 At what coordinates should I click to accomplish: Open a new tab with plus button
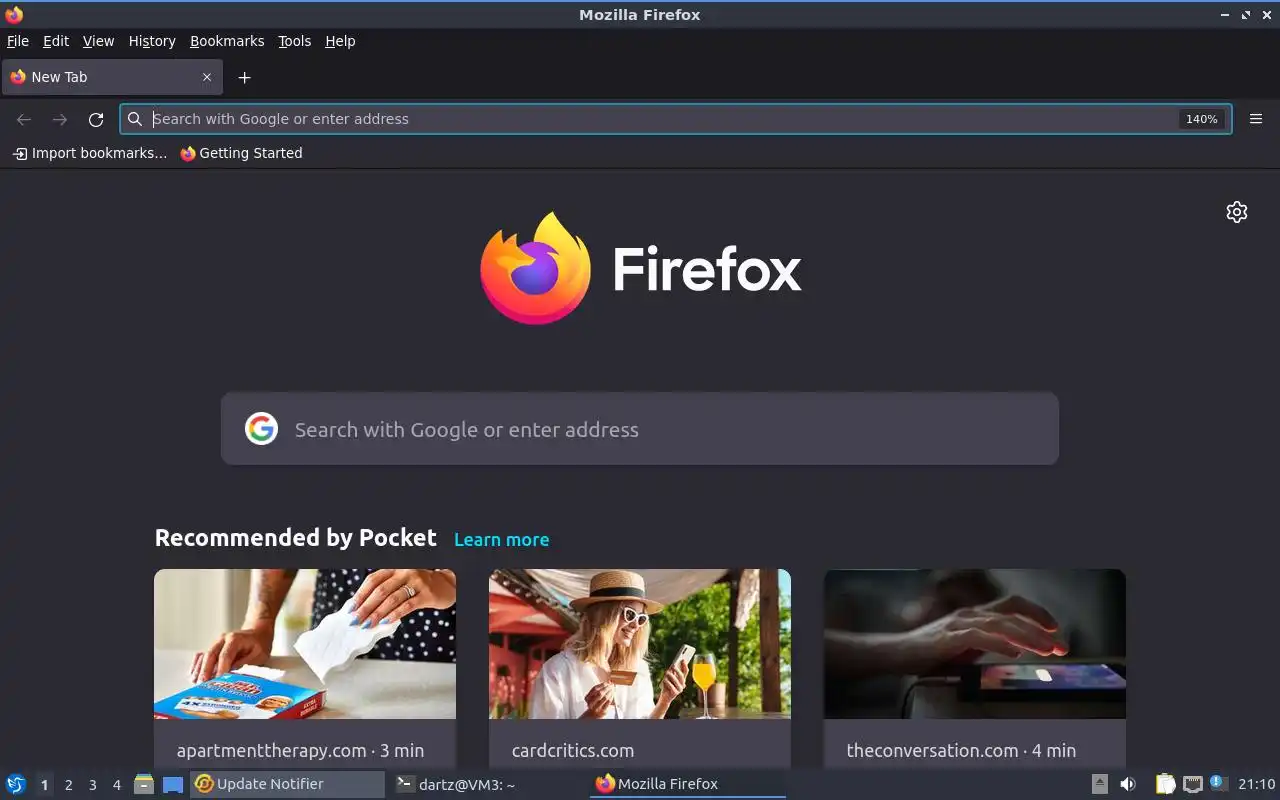point(244,77)
